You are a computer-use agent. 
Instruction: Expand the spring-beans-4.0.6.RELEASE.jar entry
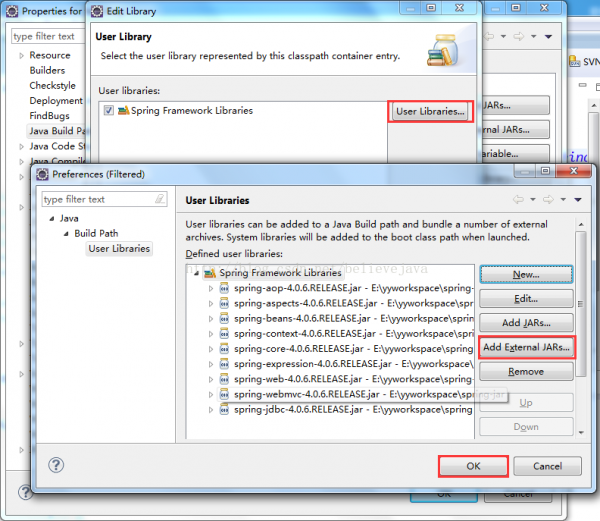click(211, 319)
